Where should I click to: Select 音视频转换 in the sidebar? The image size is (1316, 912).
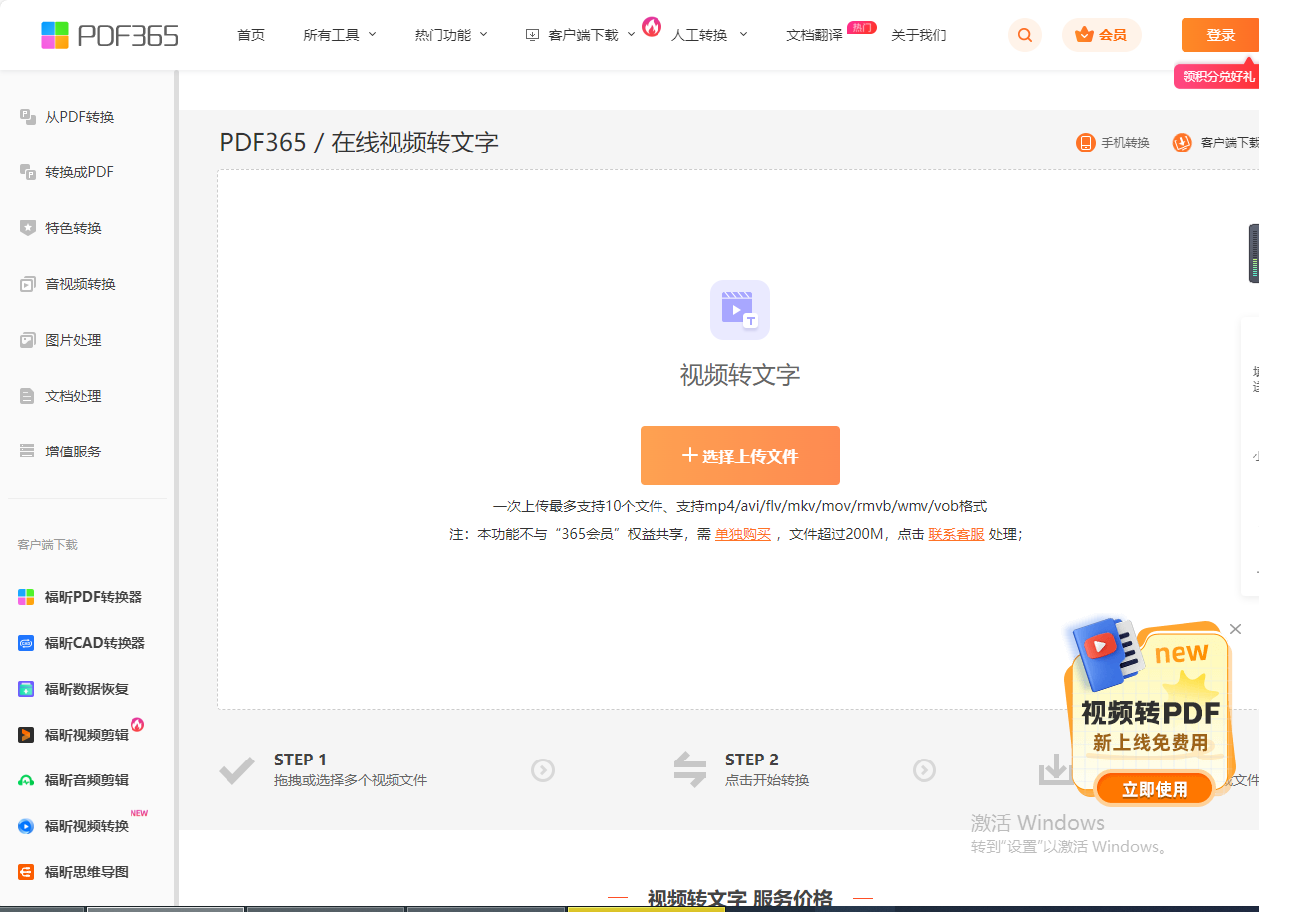click(80, 284)
